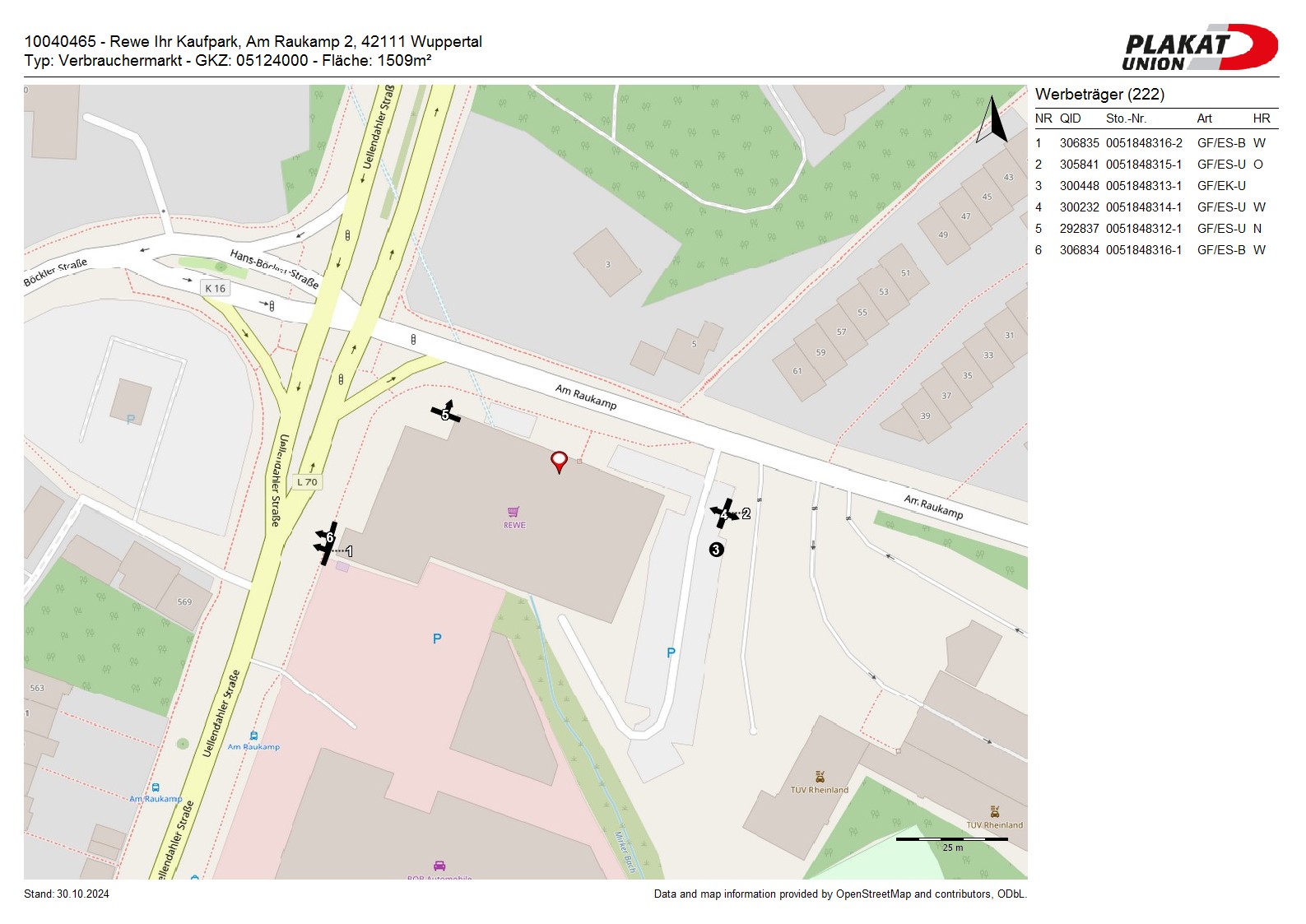1306x924 pixels.
Task: Click the REWE shopping cart icon
Action: [514, 512]
